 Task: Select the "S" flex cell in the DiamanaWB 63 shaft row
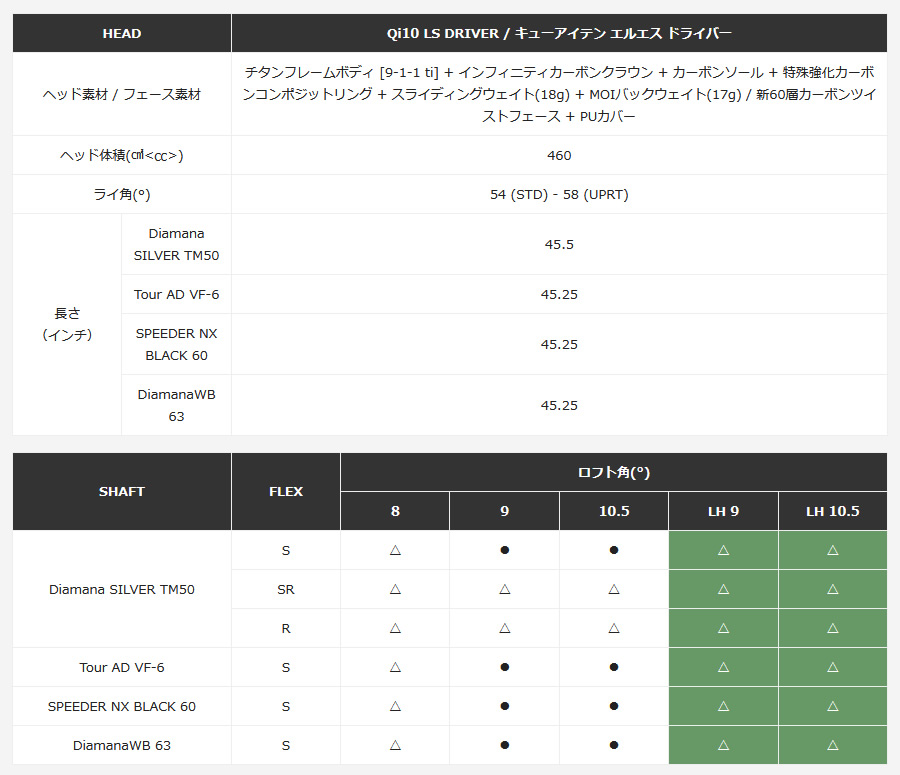click(x=286, y=746)
